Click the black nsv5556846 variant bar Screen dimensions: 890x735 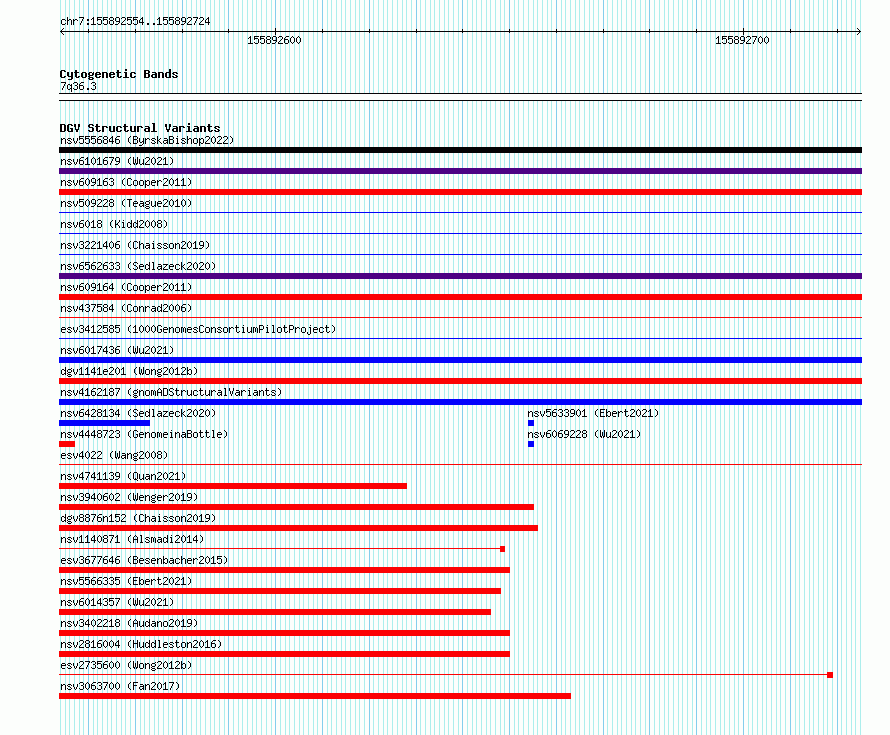[x=460, y=150]
